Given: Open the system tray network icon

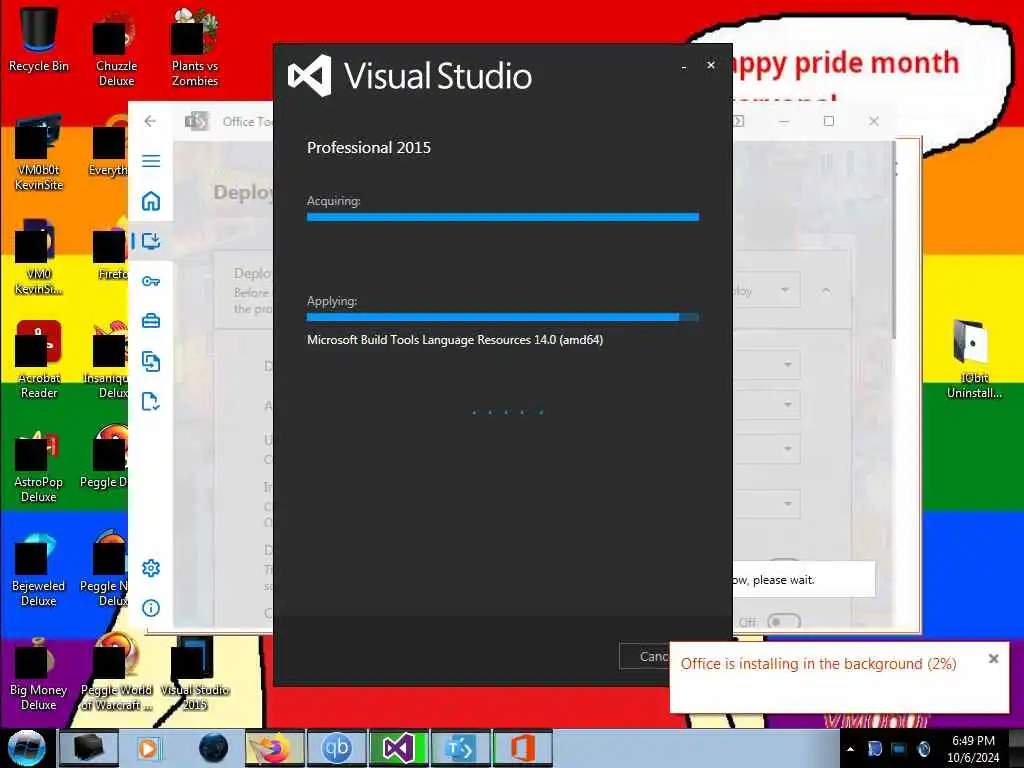Looking at the screenshot, I should tap(899, 748).
